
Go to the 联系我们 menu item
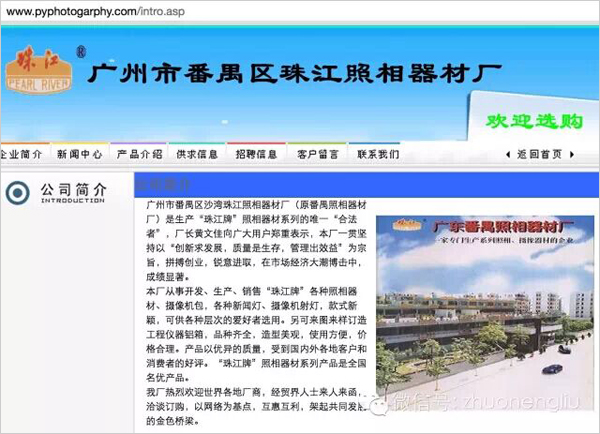tap(378, 154)
